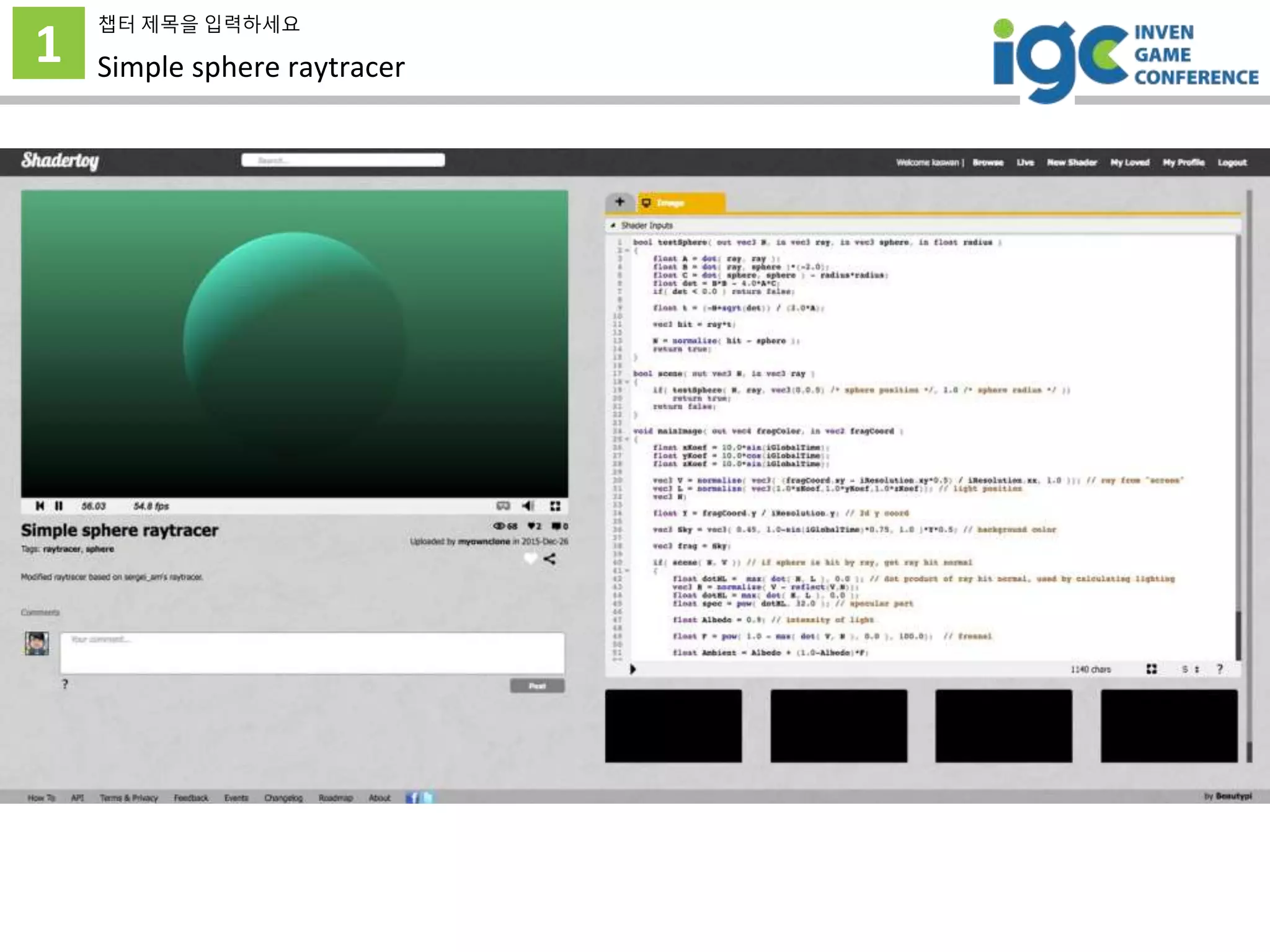The image size is (1270, 952).
Task: Open uploader myownclone's profile
Action: pos(484,541)
